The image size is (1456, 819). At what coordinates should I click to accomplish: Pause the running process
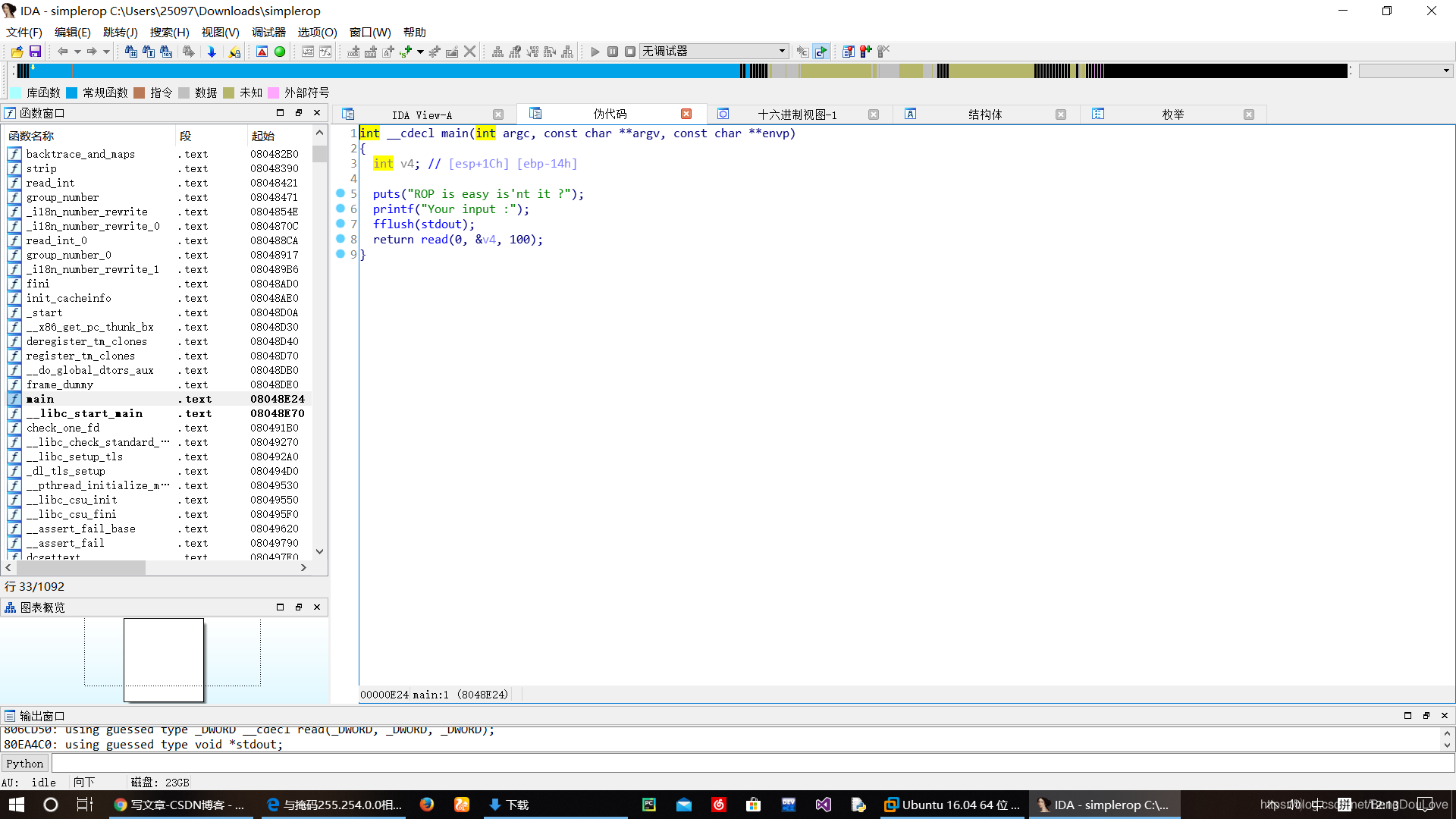[x=613, y=51]
